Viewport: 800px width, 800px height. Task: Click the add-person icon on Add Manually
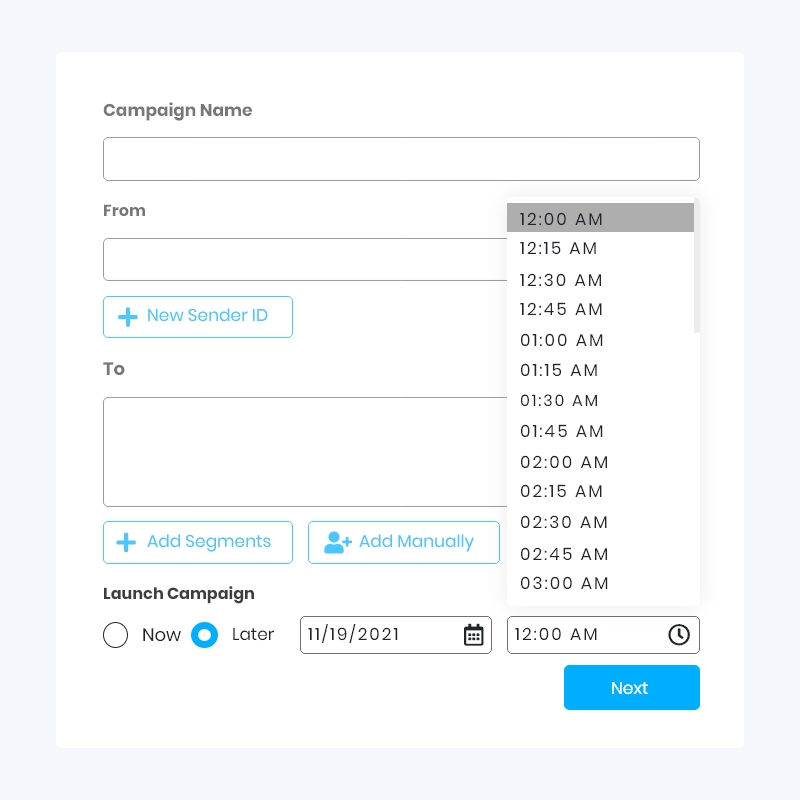(x=338, y=542)
